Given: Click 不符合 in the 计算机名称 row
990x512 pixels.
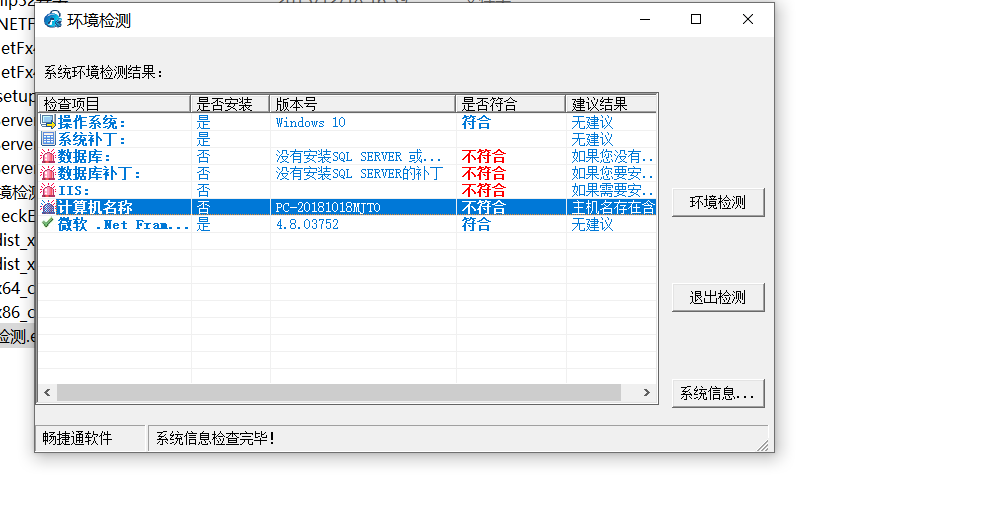Looking at the screenshot, I should 484,208.
